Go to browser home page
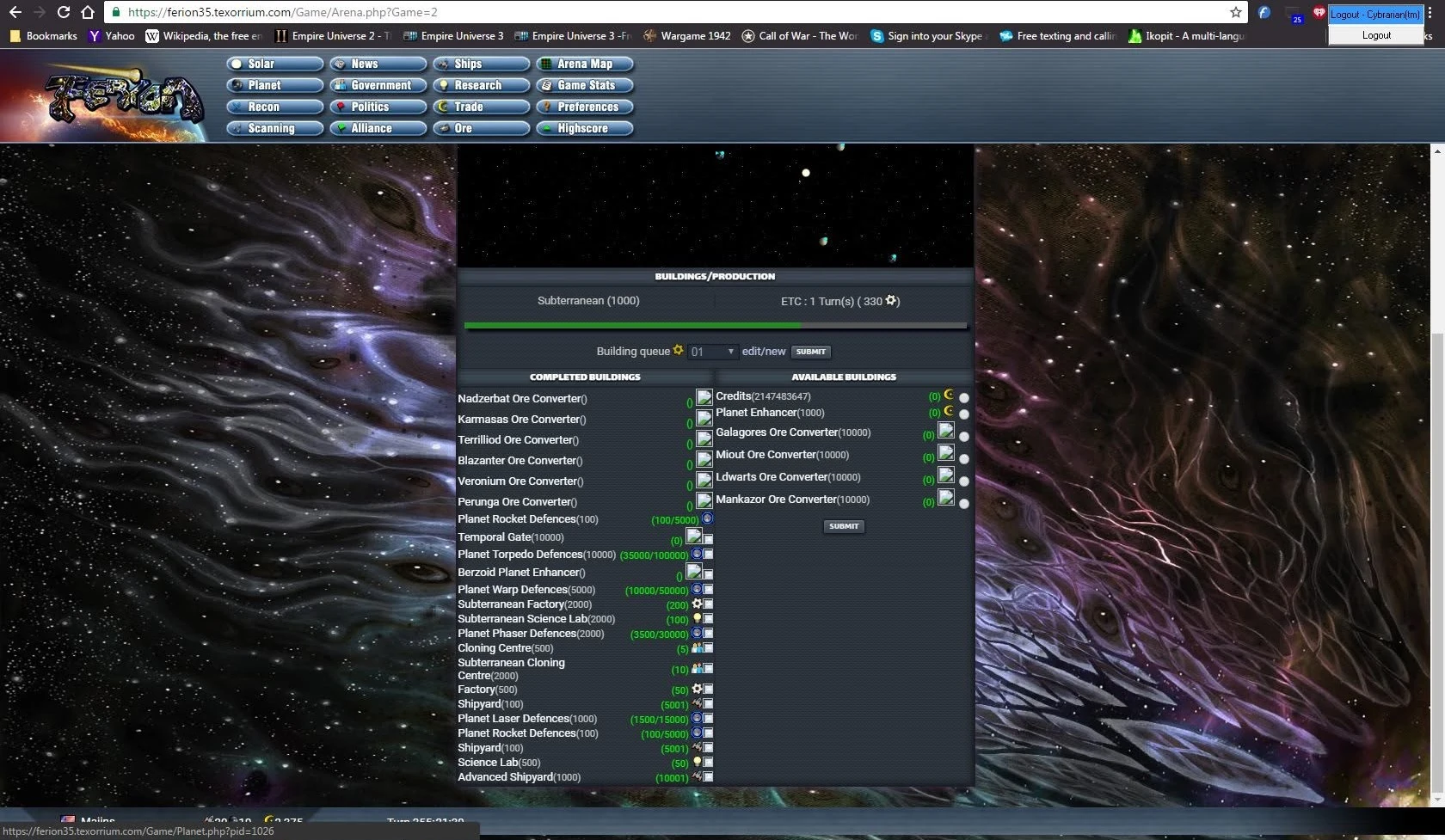Viewport: 1445px width, 840px height. coord(88,12)
